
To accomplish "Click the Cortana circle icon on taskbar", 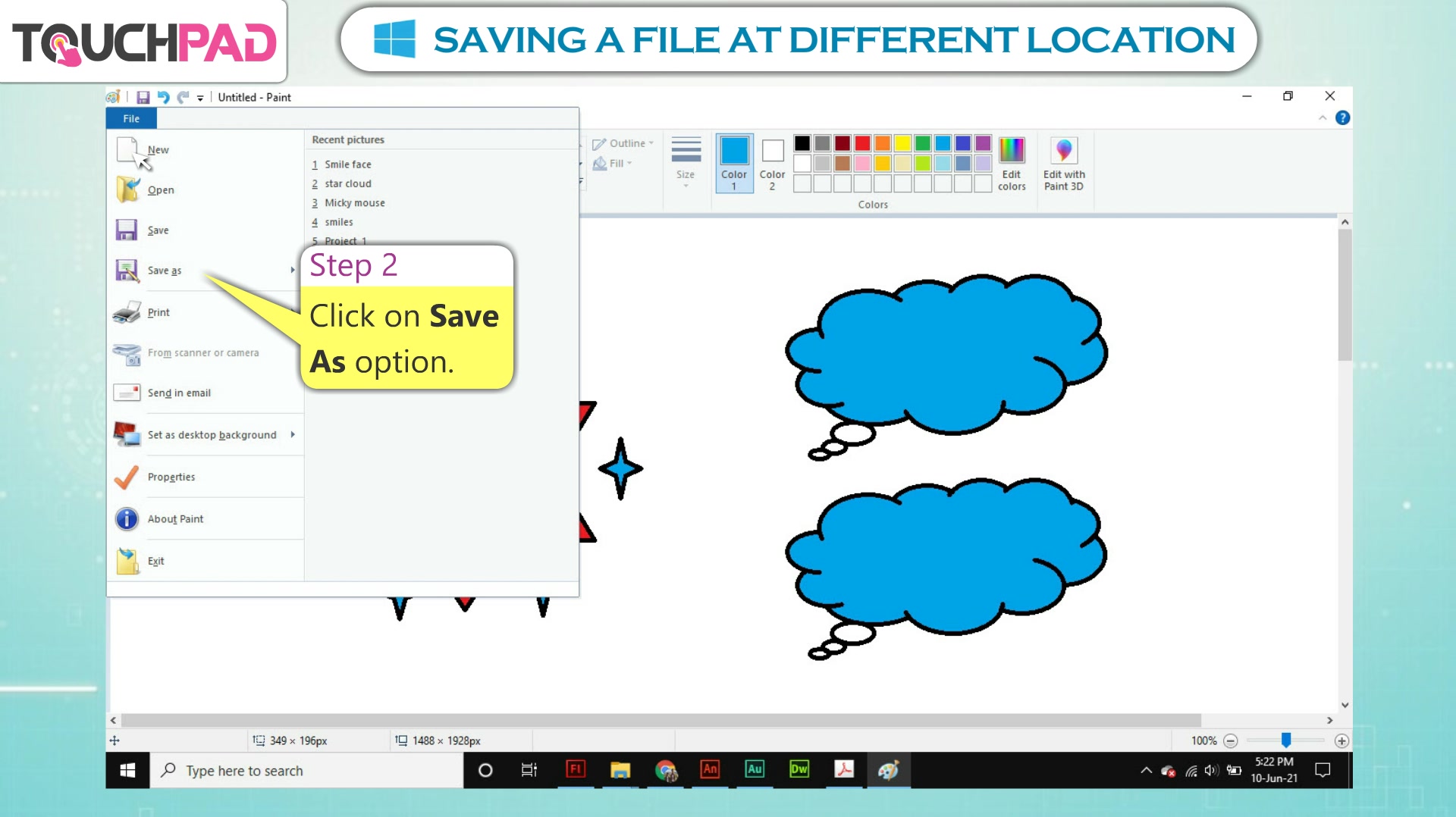I will pos(485,771).
